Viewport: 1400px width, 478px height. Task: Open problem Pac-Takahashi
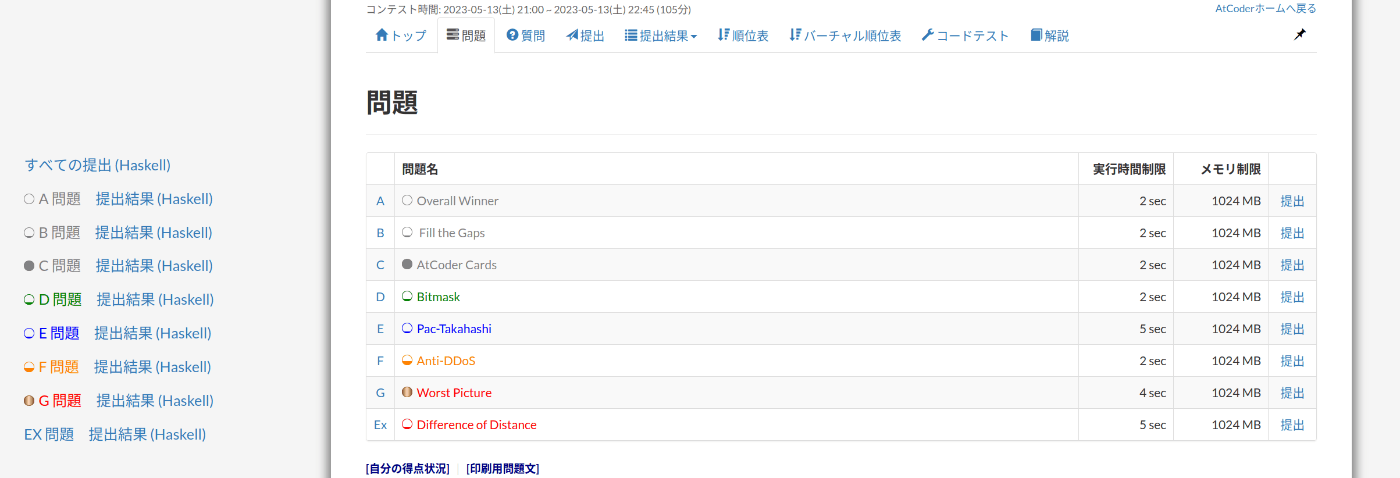click(454, 329)
